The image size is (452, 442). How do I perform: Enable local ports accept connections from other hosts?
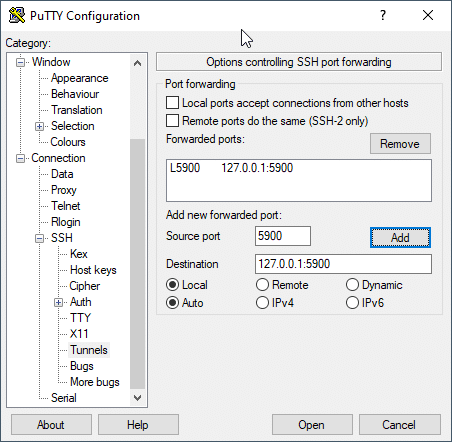point(172,103)
